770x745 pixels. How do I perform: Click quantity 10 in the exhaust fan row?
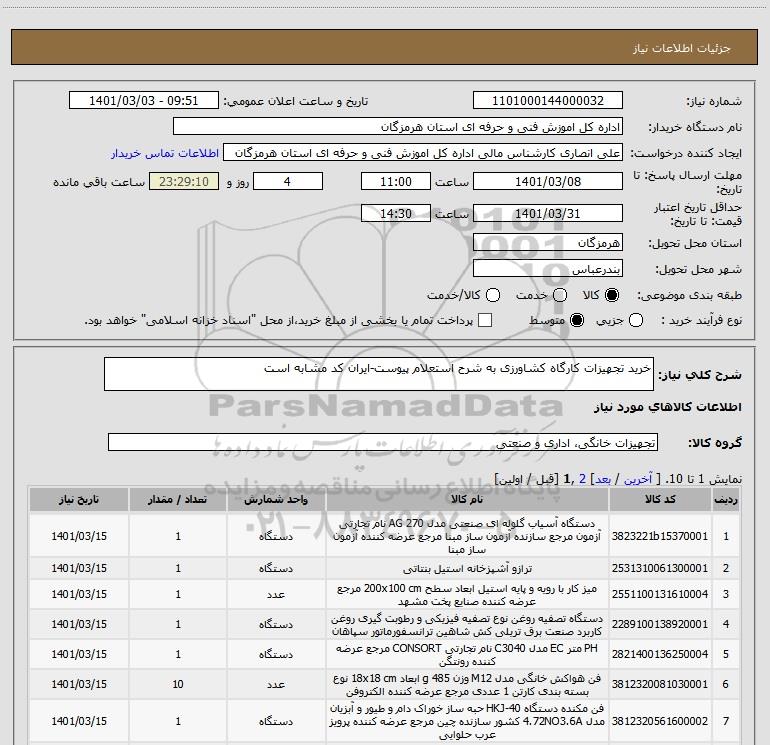point(178,684)
